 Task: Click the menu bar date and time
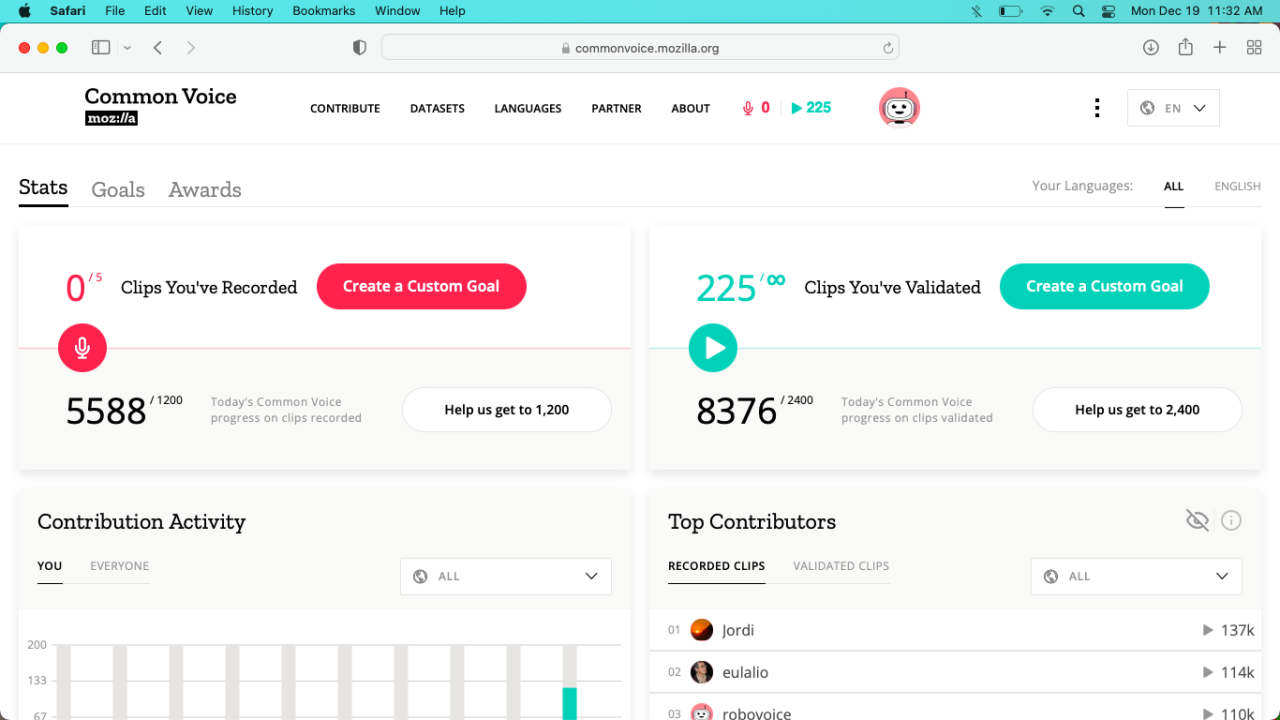(1196, 11)
